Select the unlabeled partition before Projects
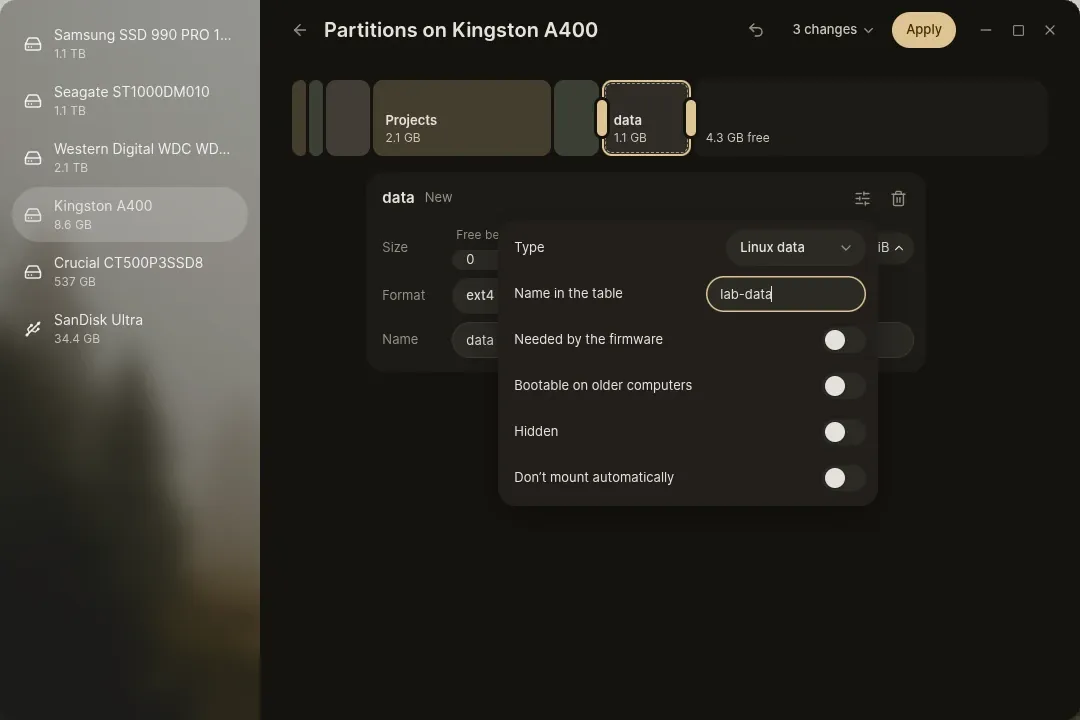The width and height of the screenshot is (1080, 720). tap(348, 118)
